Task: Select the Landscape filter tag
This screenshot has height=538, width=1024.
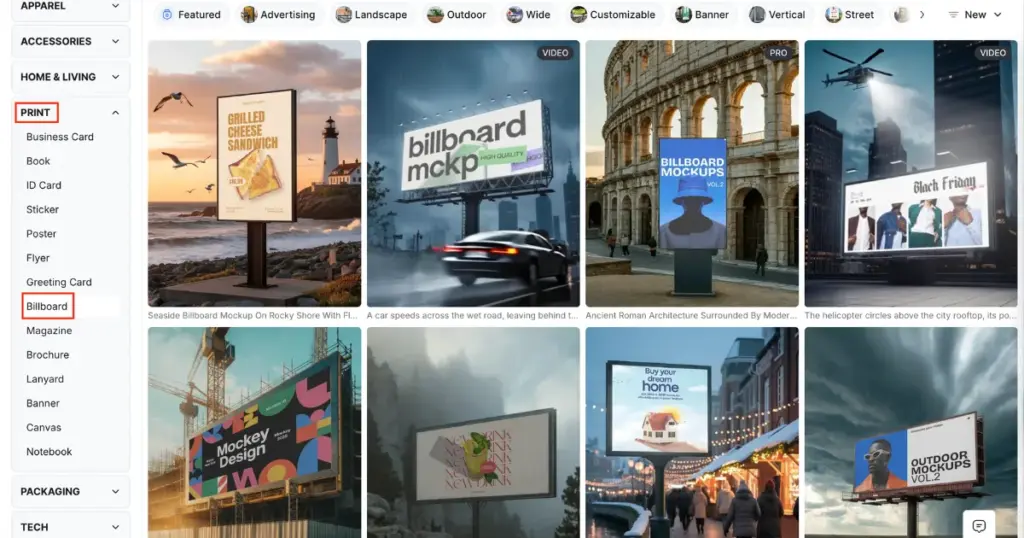Action: coord(372,14)
